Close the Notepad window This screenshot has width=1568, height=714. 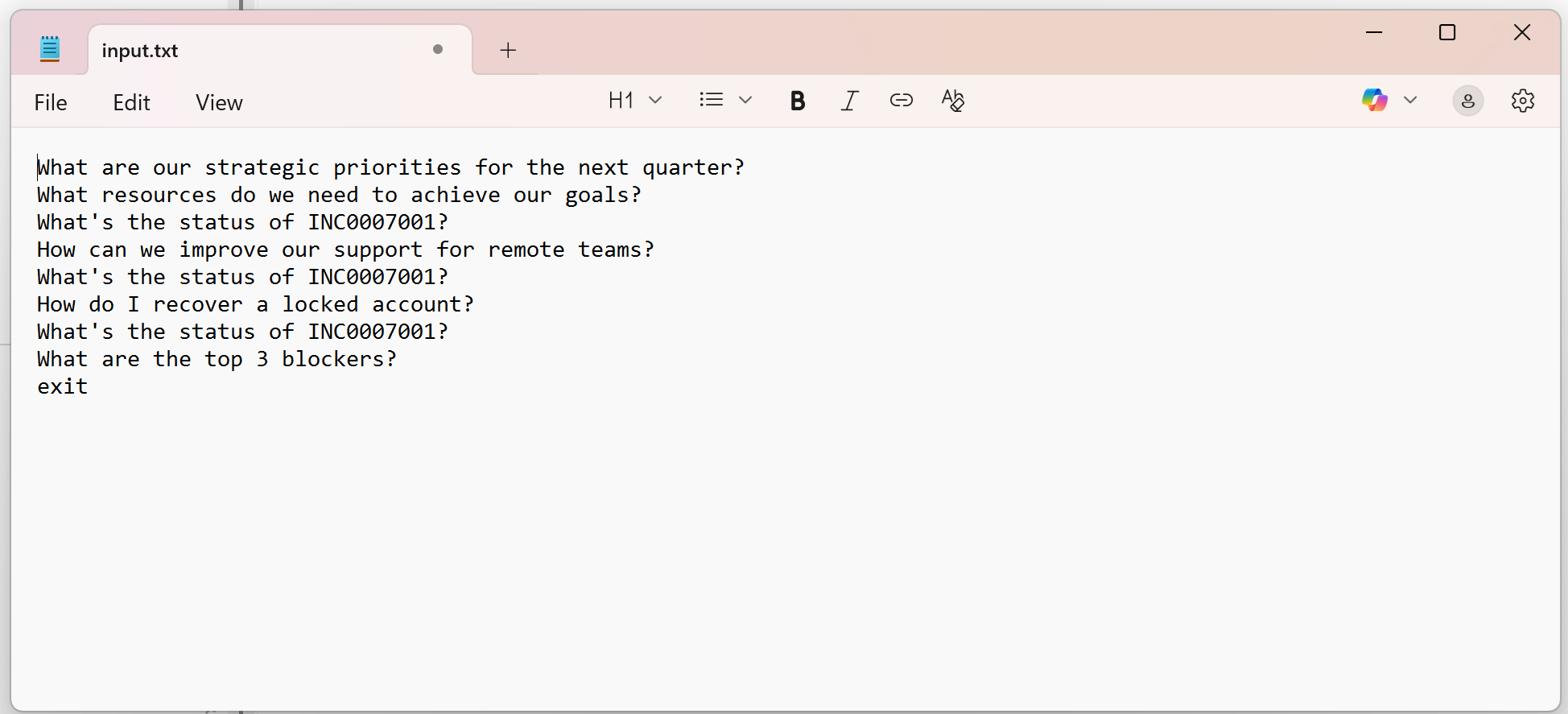point(1522,32)
